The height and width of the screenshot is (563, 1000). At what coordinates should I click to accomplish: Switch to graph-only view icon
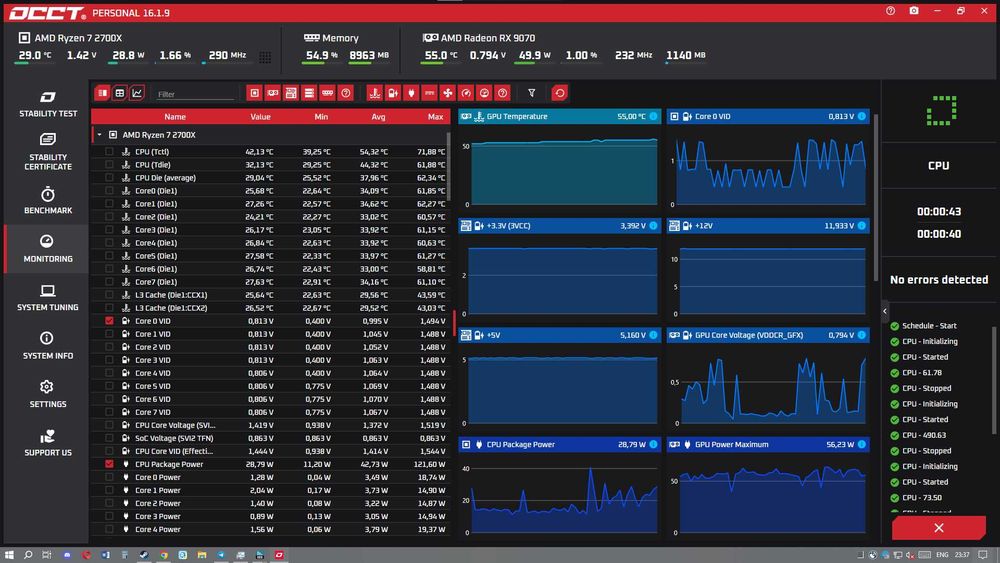[x=136, y=93]
